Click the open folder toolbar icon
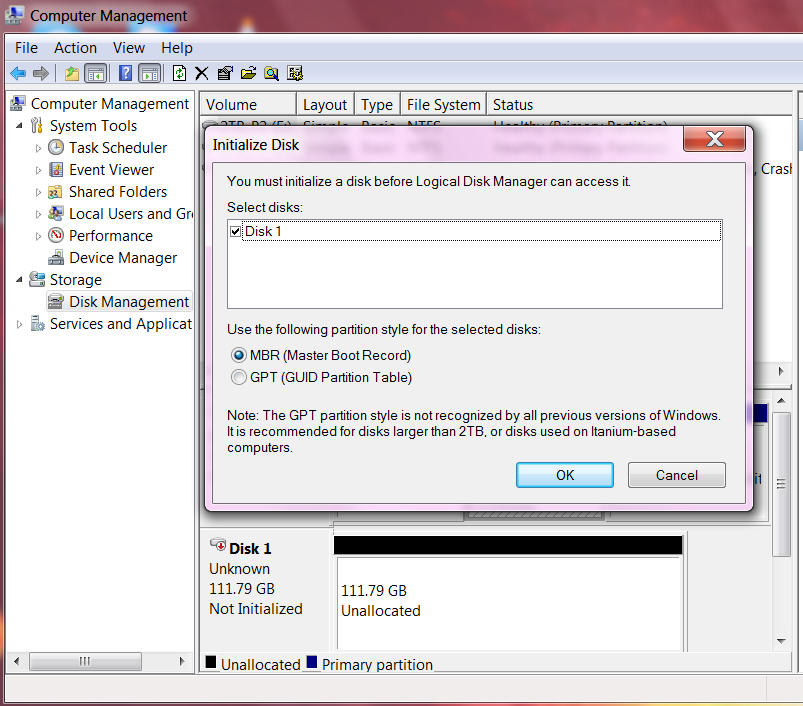 click(248, 73)
